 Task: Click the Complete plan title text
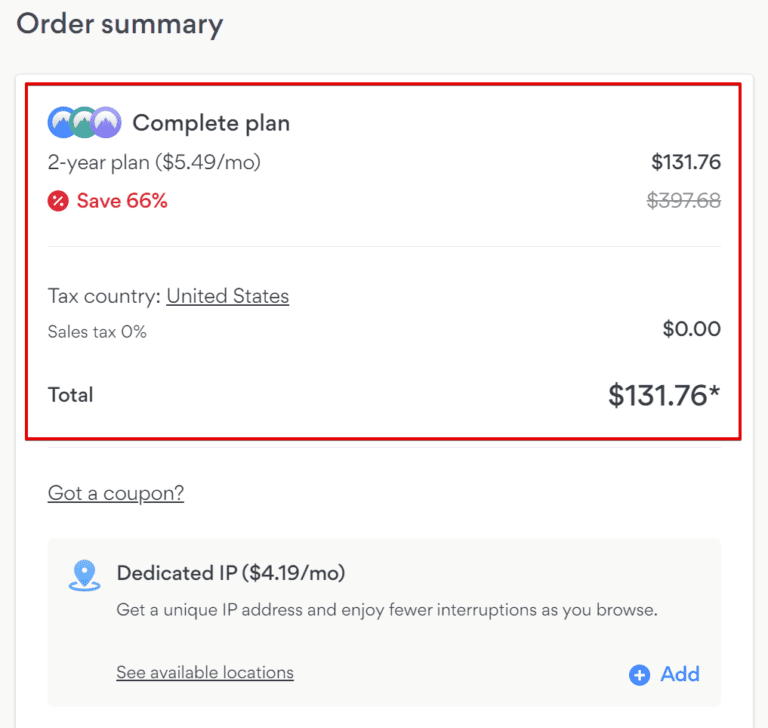tap(211, 123)
